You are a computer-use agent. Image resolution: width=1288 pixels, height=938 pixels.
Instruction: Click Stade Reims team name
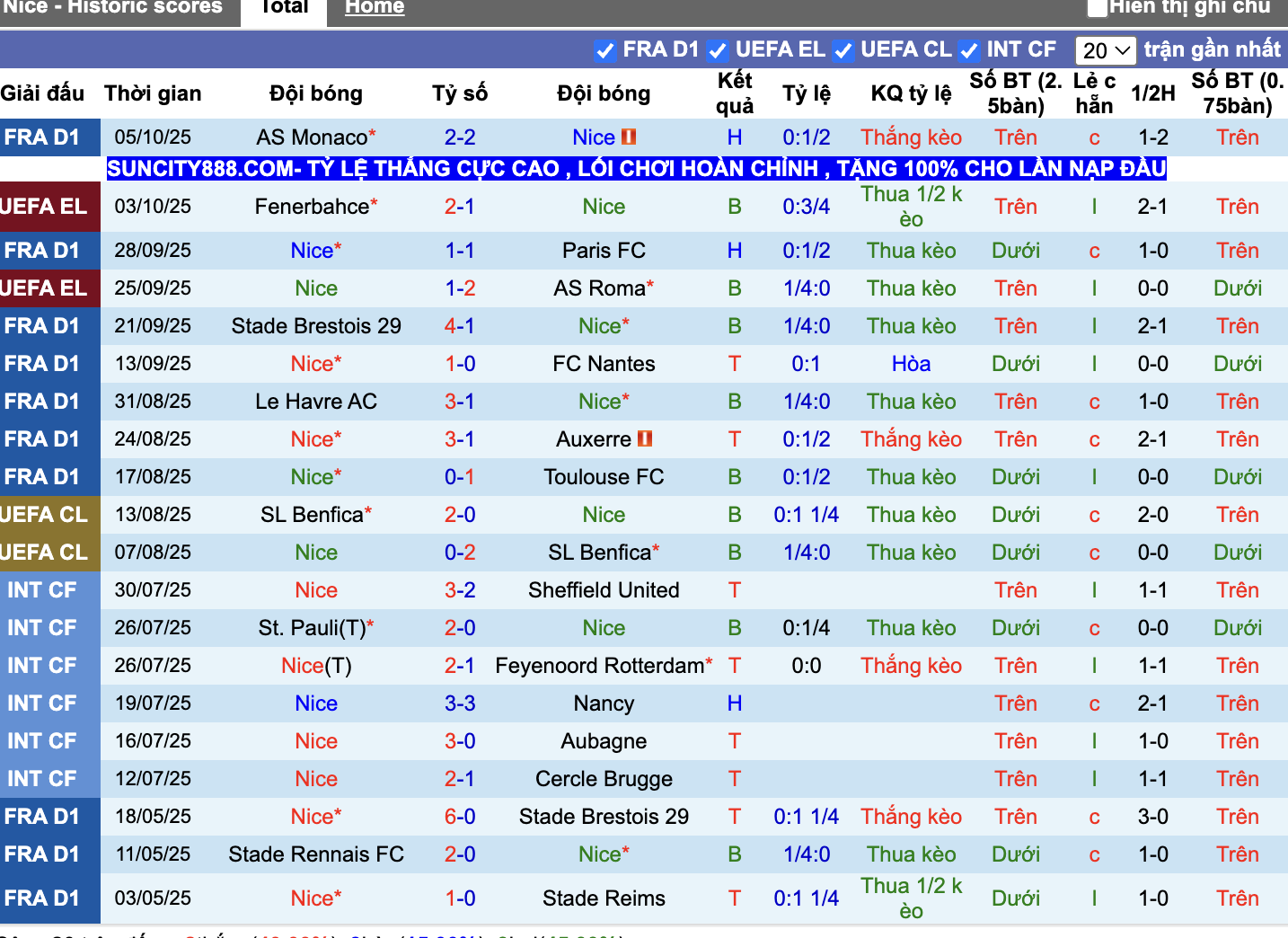point(604,898)
